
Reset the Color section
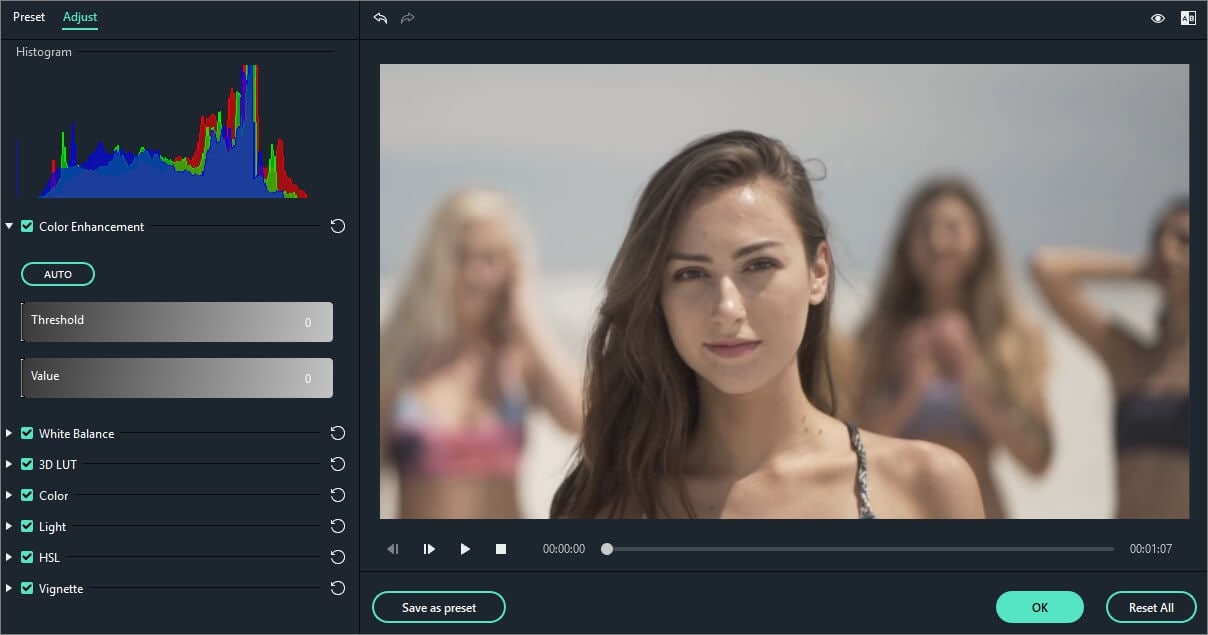click(x=338, y=495)
